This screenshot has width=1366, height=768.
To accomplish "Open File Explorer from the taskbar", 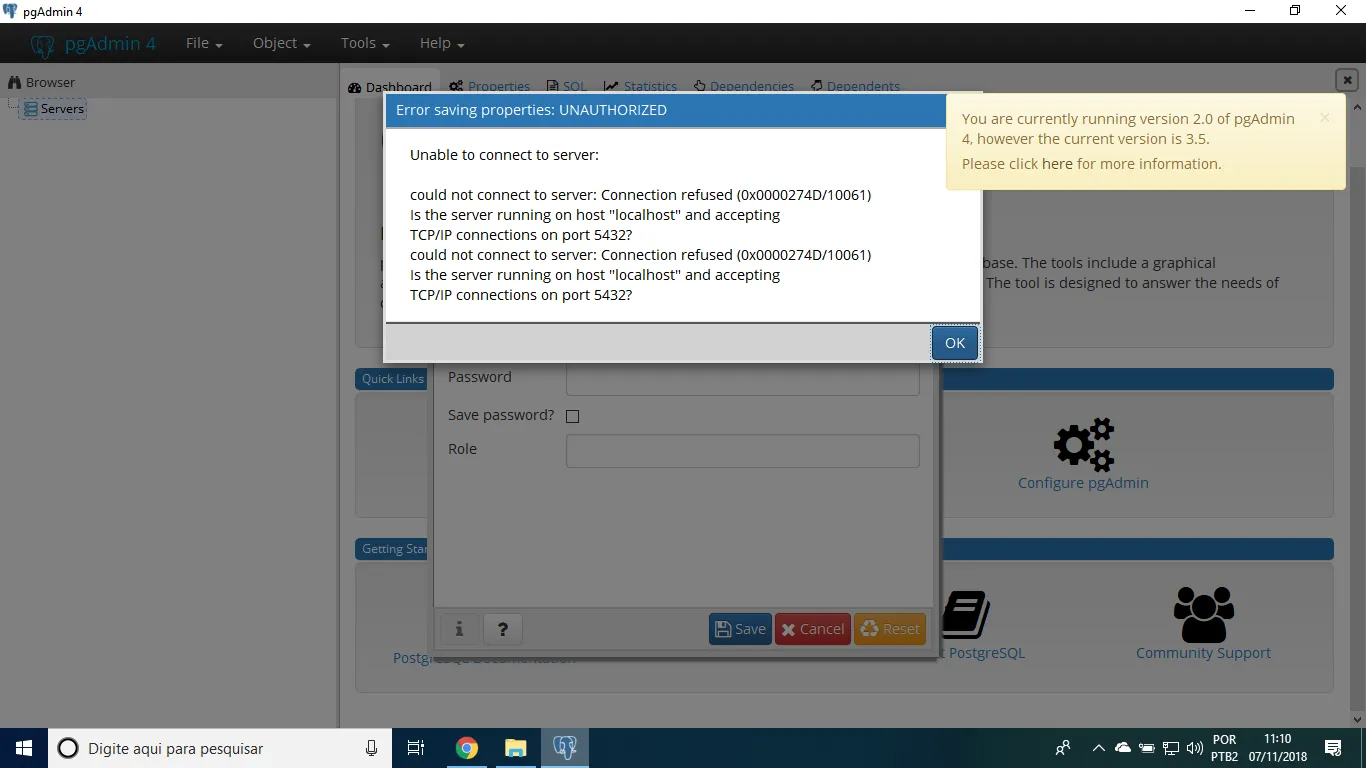I will (x=515, y=748).
